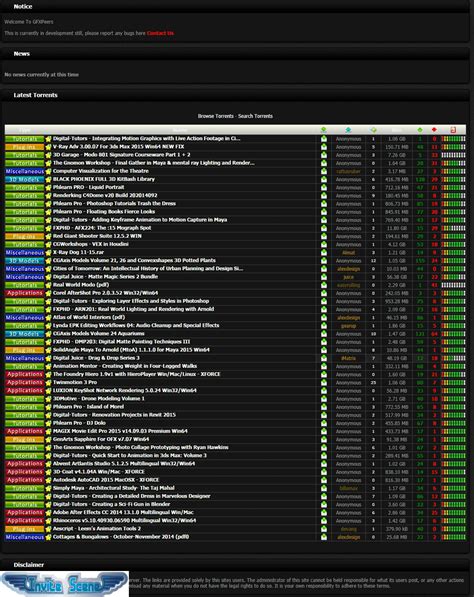Screen dimensions: 474x597
Task: Open alexdesign uploader on Cottages & Bungalows row
Action: click(348, 537)
